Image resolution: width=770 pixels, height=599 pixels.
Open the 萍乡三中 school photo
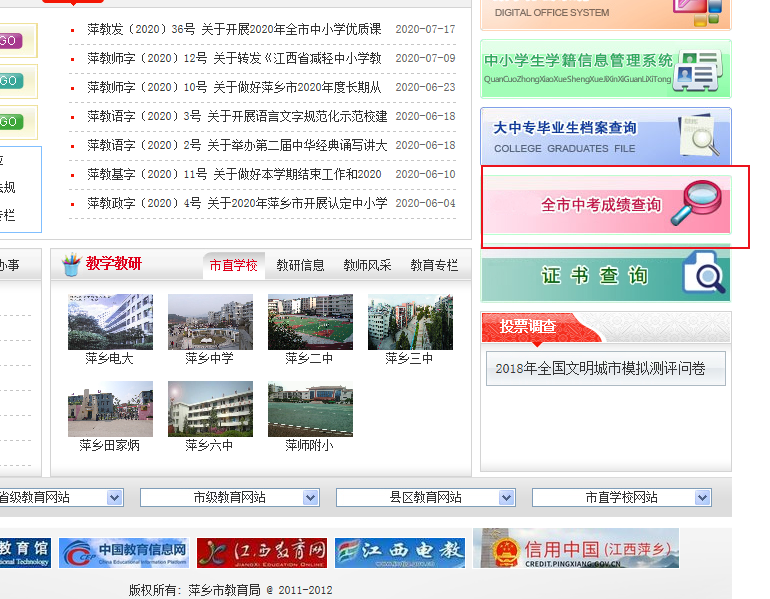(x=411, y=322)
